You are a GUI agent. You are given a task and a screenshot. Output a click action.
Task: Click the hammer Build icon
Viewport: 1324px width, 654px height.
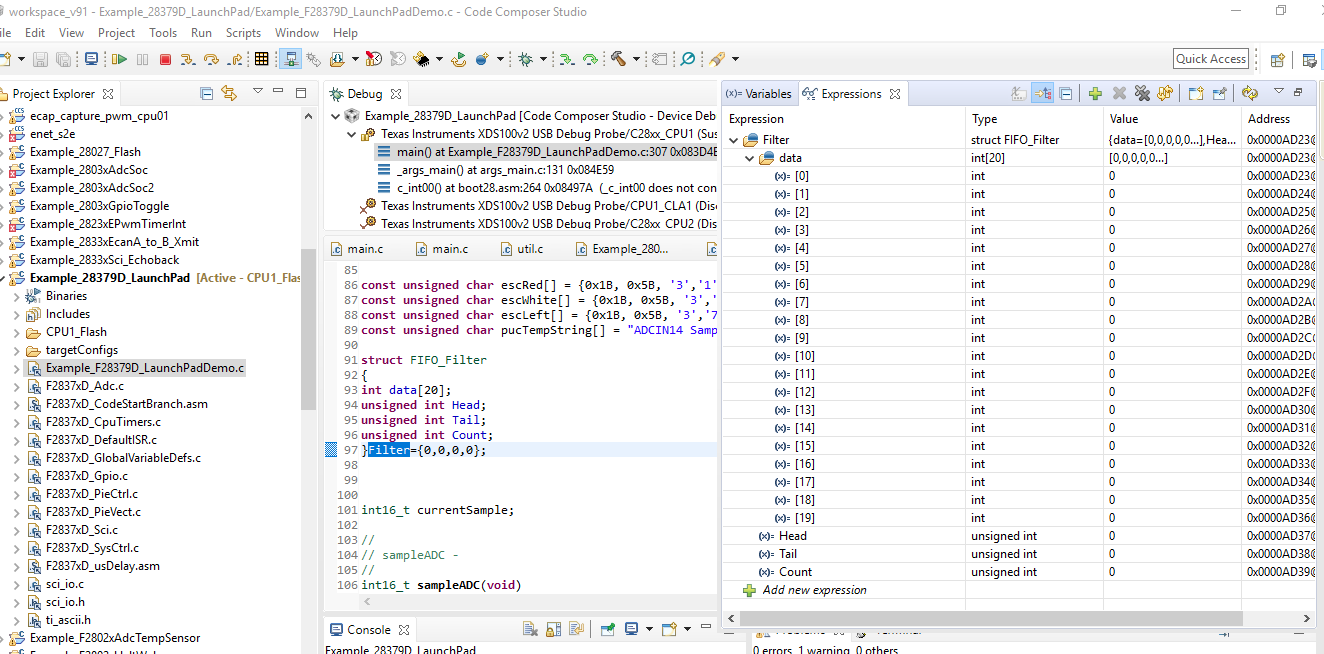619,59
